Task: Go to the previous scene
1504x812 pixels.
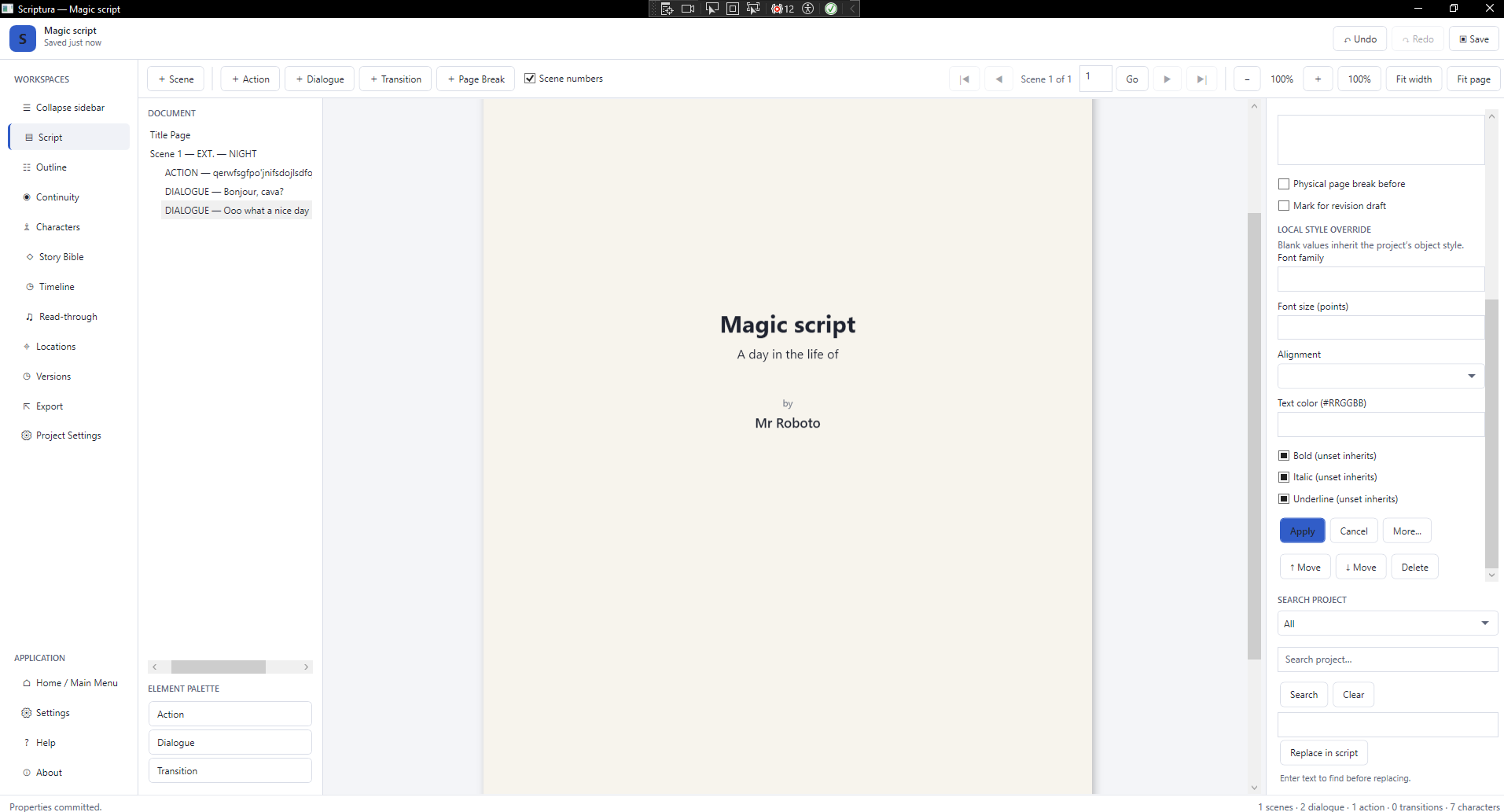Action: point(998,79)
